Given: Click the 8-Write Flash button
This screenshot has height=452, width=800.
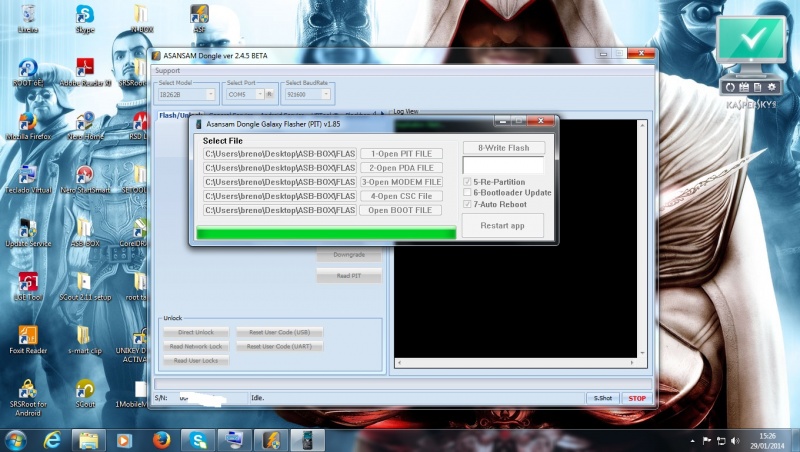Looking at the screenshot, I should 504,148.
